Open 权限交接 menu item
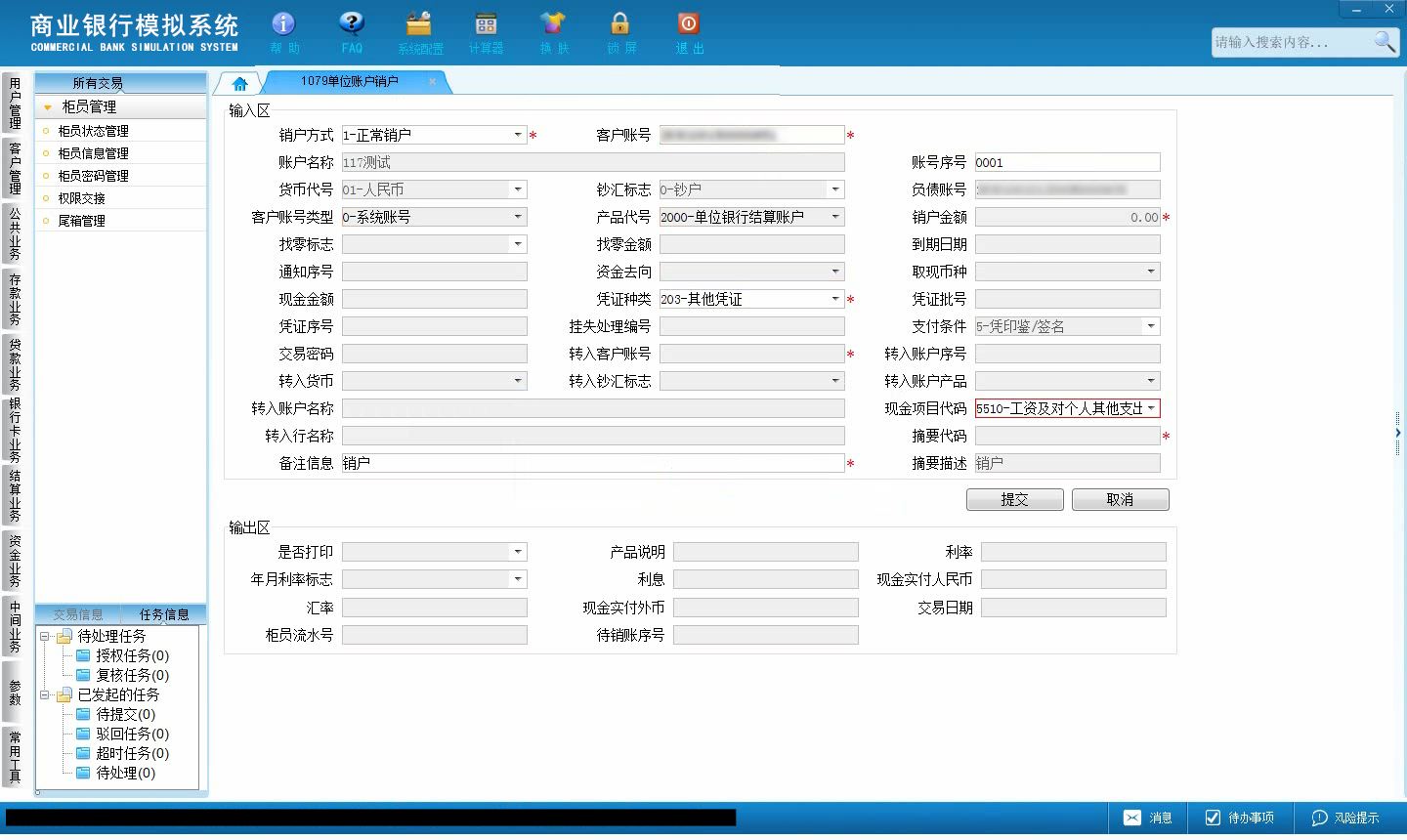 coord(81,198)
